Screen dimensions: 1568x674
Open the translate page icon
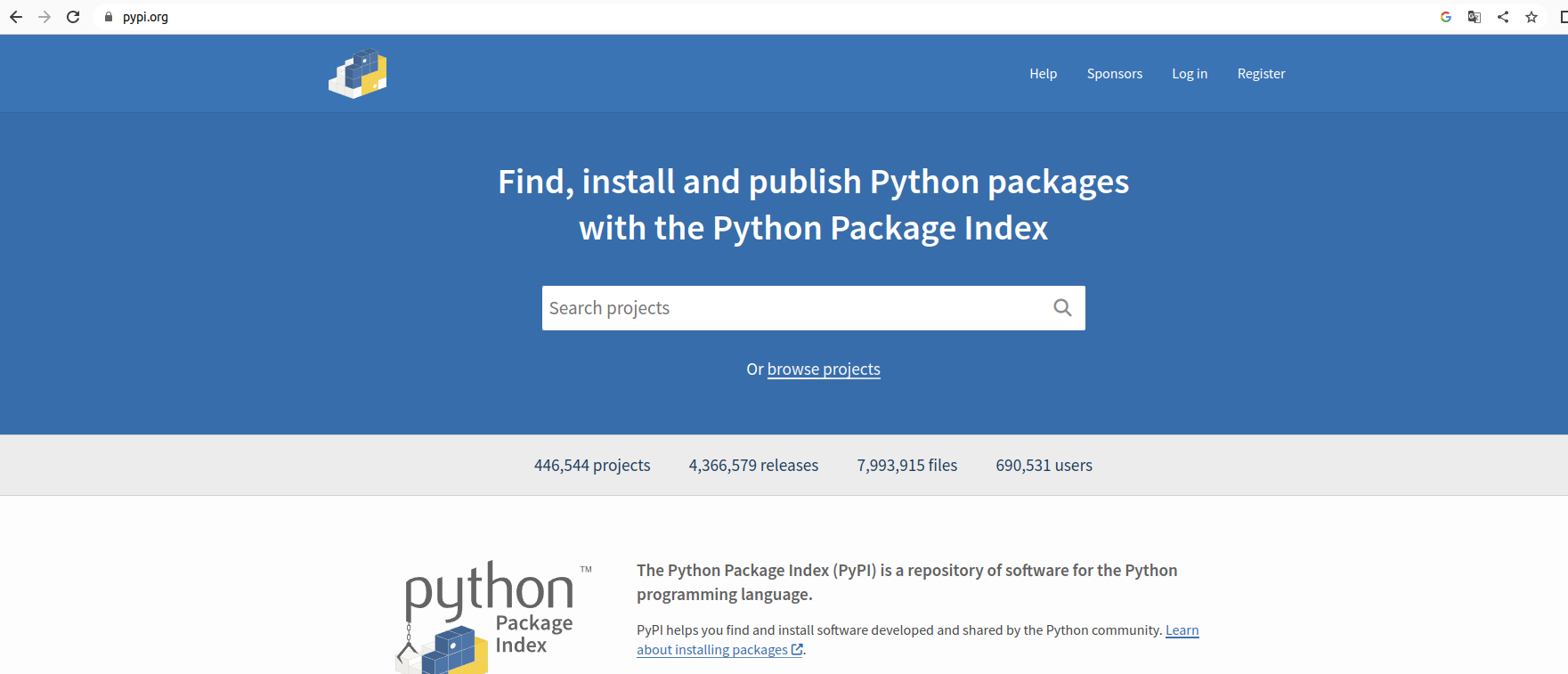pos(1475,17)
